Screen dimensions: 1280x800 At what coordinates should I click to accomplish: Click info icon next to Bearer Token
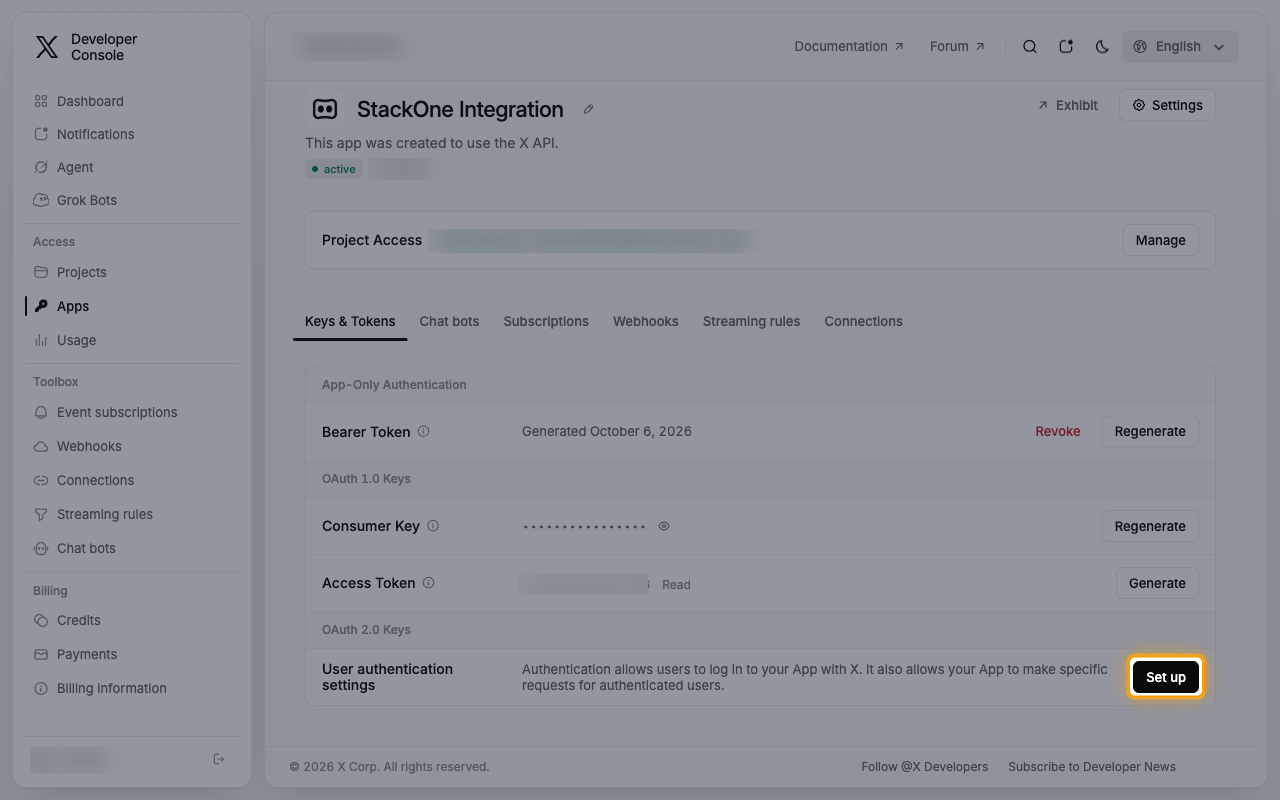pyautogui.click(x=423, y=432)
